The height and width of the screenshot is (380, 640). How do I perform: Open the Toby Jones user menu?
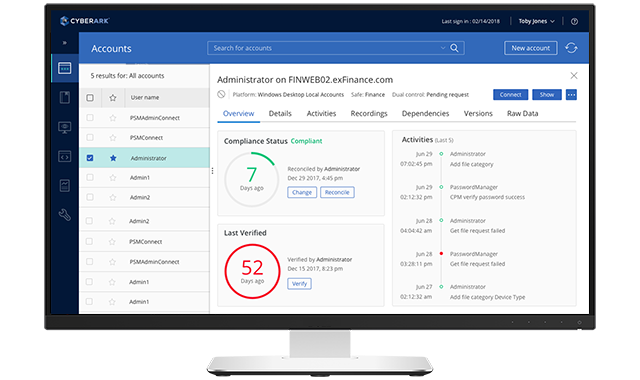[x=536, y=21]
